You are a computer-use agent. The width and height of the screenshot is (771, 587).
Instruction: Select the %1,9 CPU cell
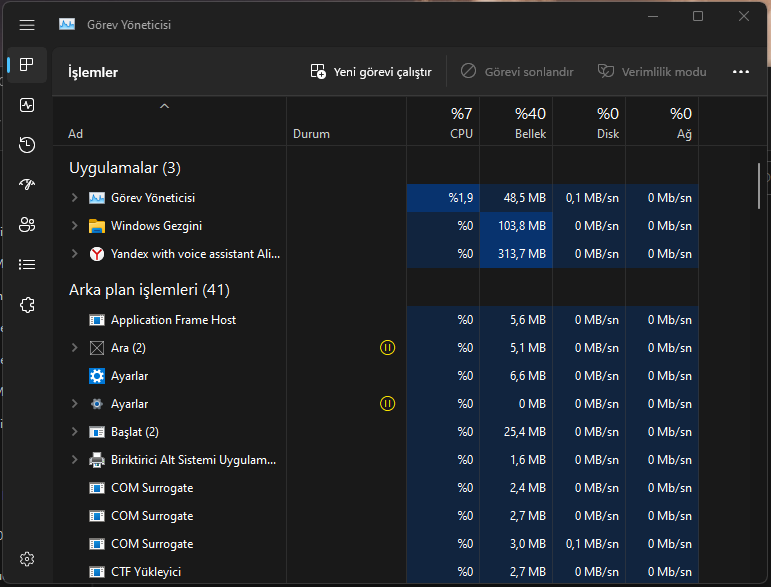pos(443,198)
